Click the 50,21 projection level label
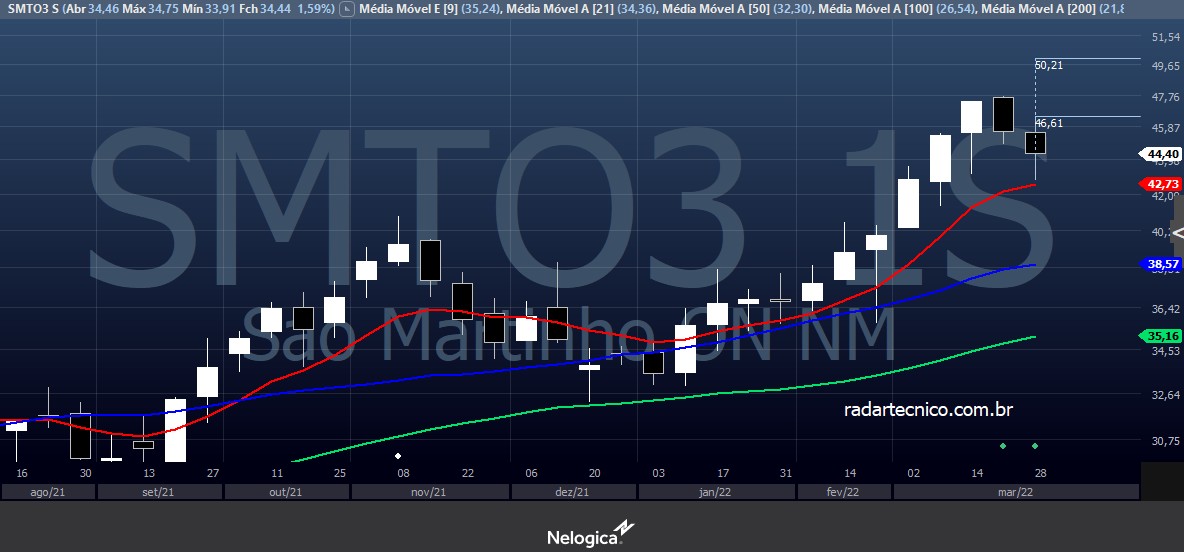Viewport: 1184px width, 552px height. point(1049,65)
